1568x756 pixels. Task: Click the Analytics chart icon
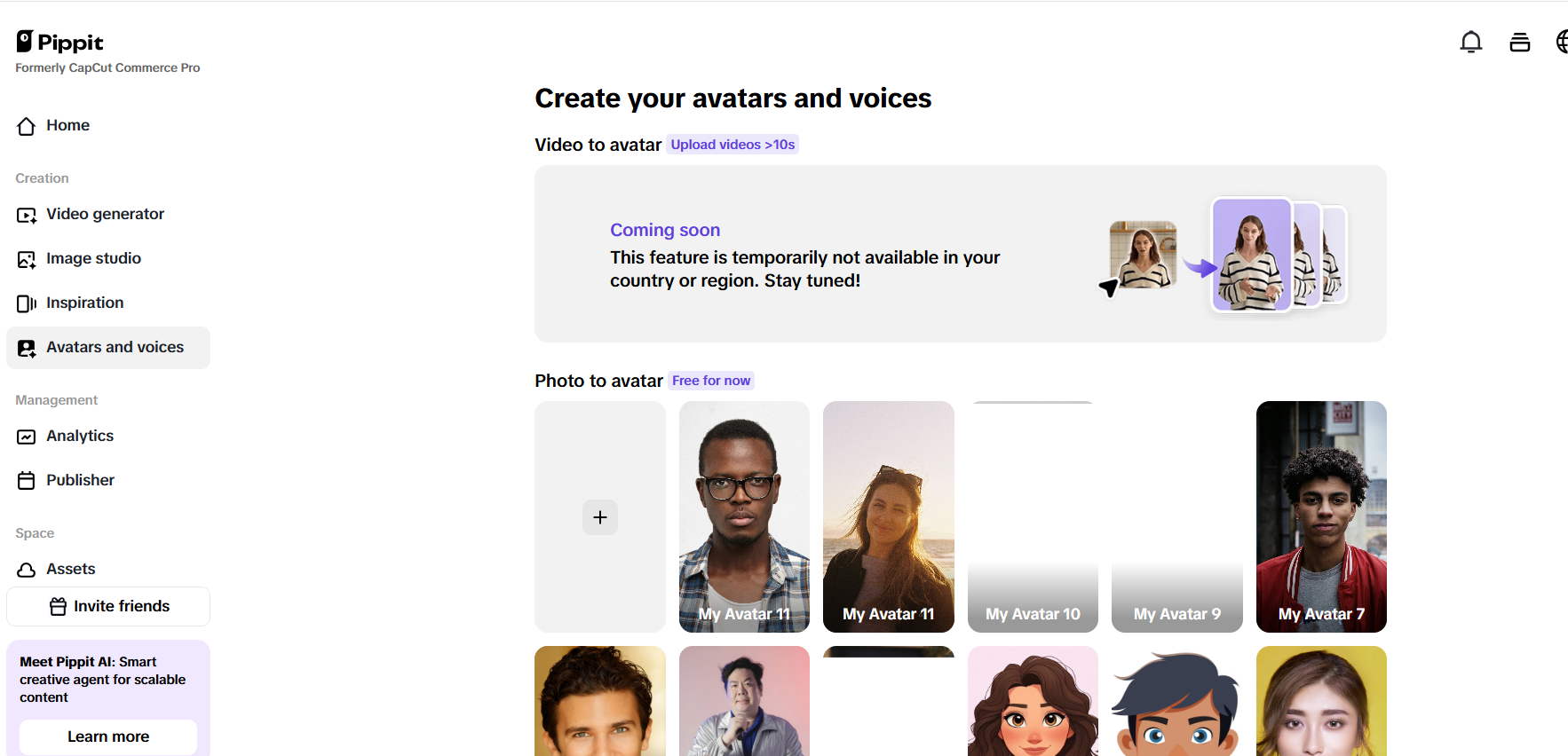click(27, 437)
